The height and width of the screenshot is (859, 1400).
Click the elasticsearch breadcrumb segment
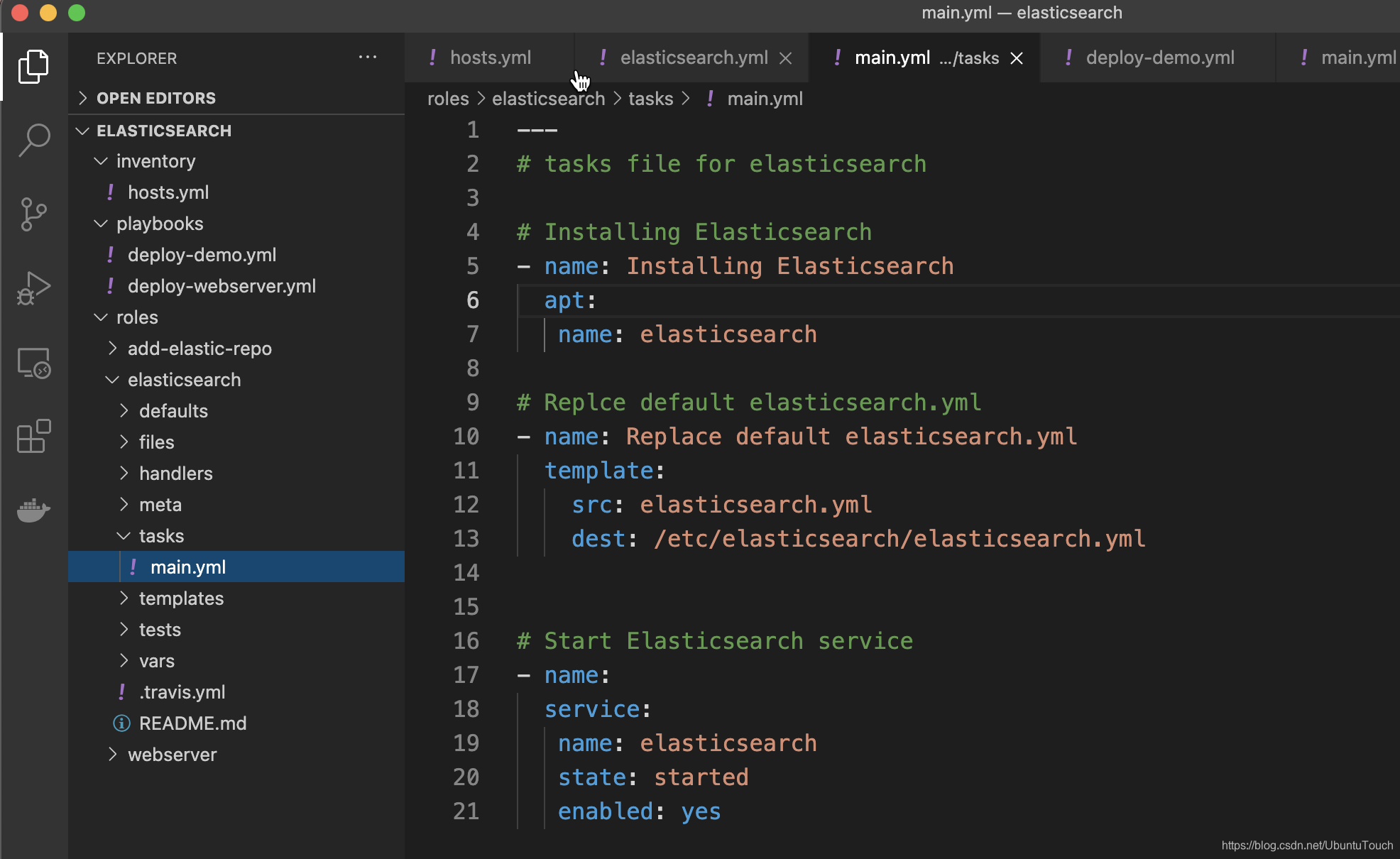[x=548, y=99]
